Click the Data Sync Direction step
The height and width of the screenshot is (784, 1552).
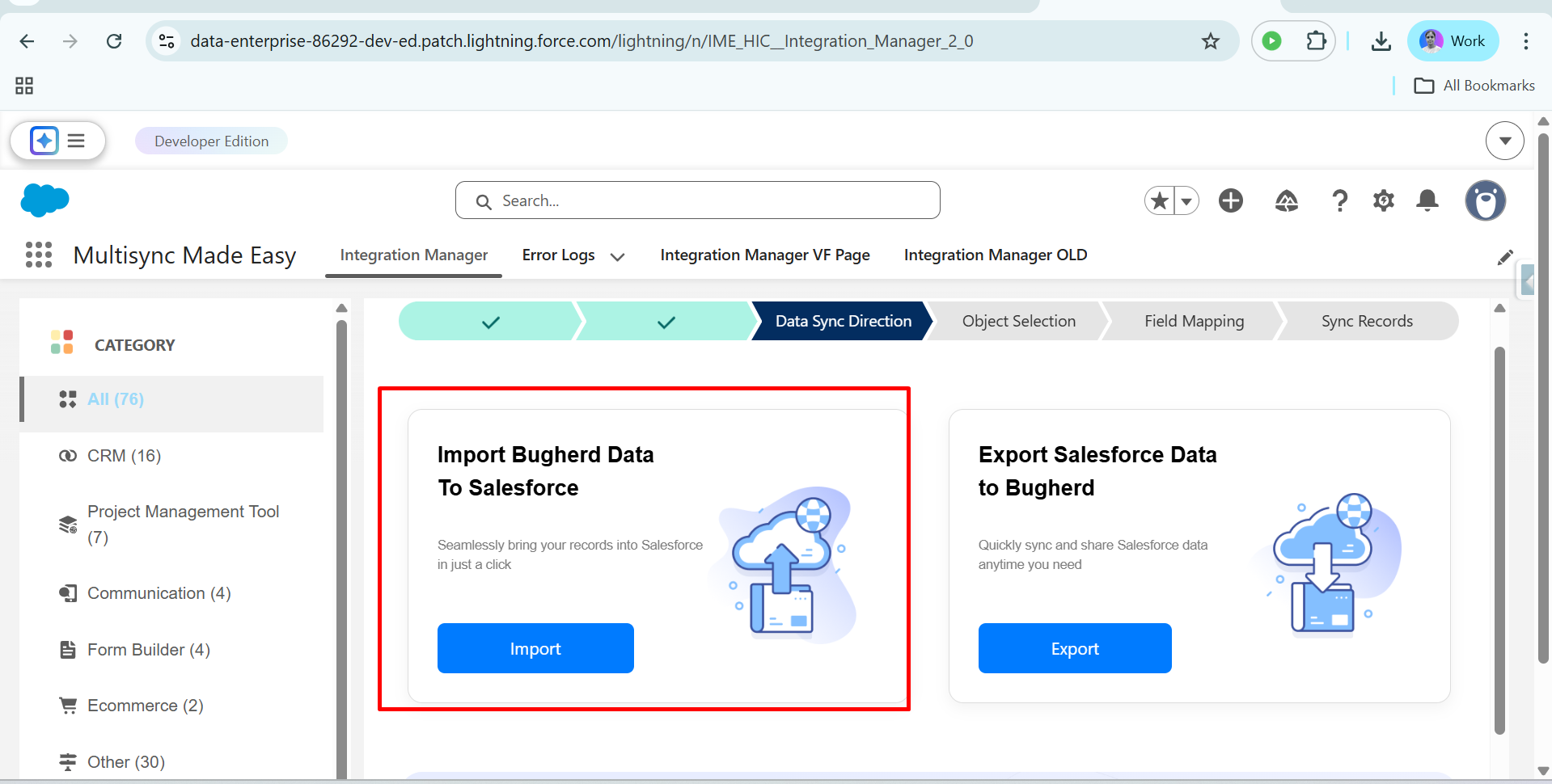click(x=843, y=322)
